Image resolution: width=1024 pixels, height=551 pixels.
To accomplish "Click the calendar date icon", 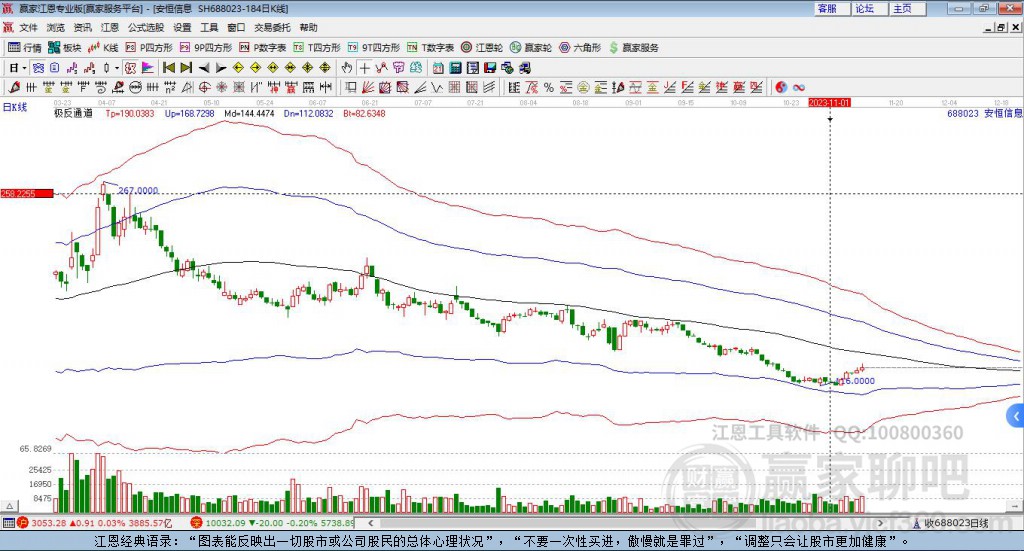I will [x=438, y=68].
